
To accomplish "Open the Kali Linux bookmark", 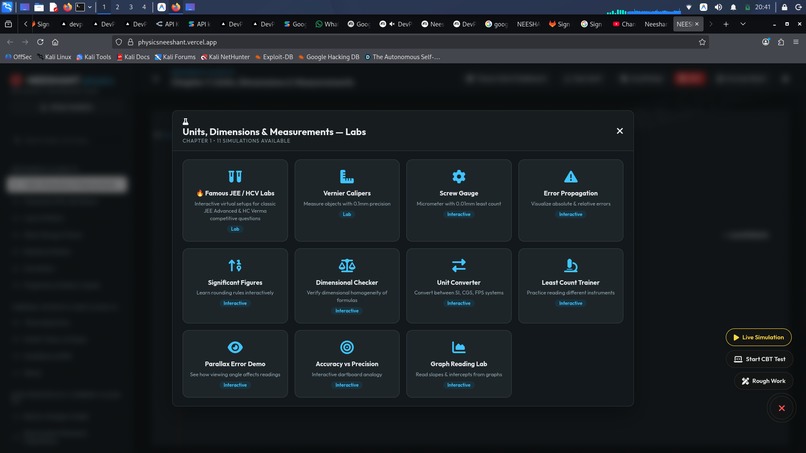I will click(x=54, y=57).
